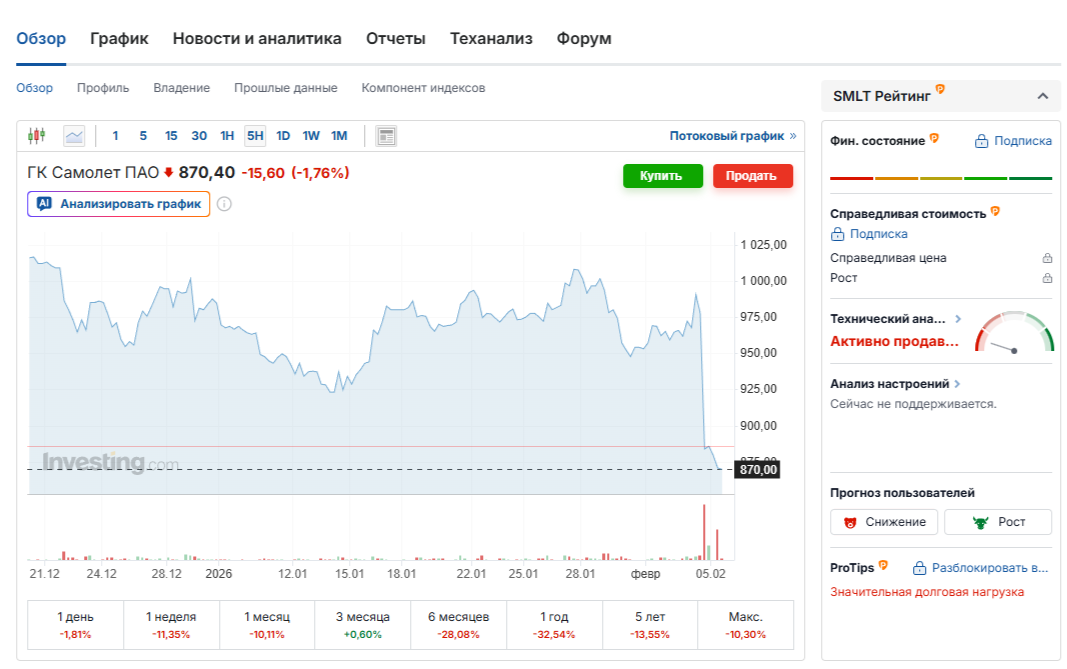Select the 1H interval
Image resolution: width=1067 pixels, height=669 pixels.
[x=227, y=135]
